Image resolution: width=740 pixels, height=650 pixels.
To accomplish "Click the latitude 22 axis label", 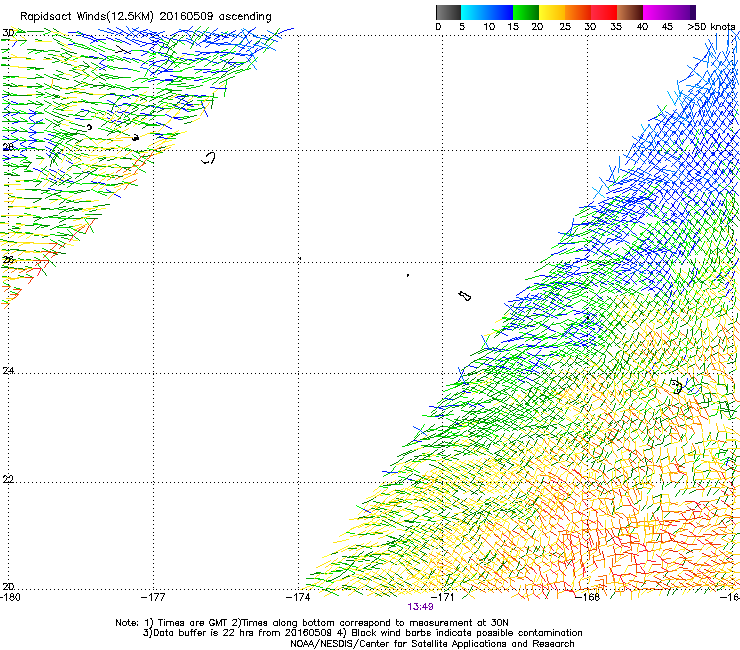I will click(x=8, y=480).
